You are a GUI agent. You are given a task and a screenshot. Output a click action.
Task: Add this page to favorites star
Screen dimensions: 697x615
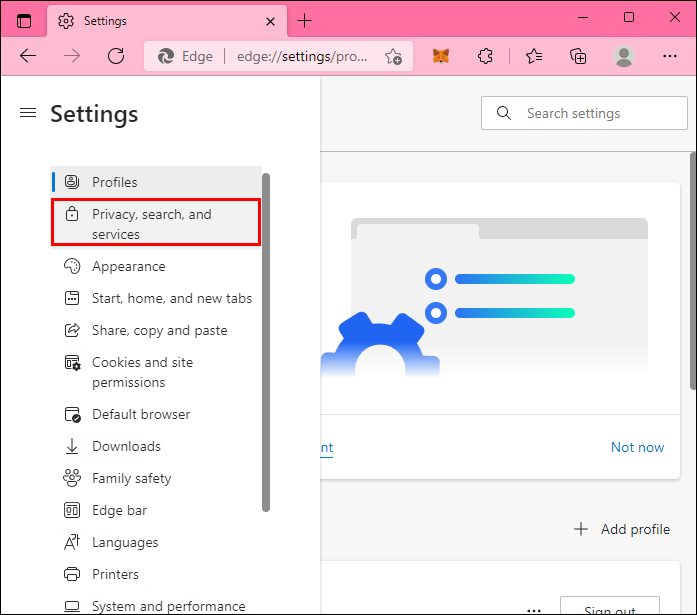(393, 56)
